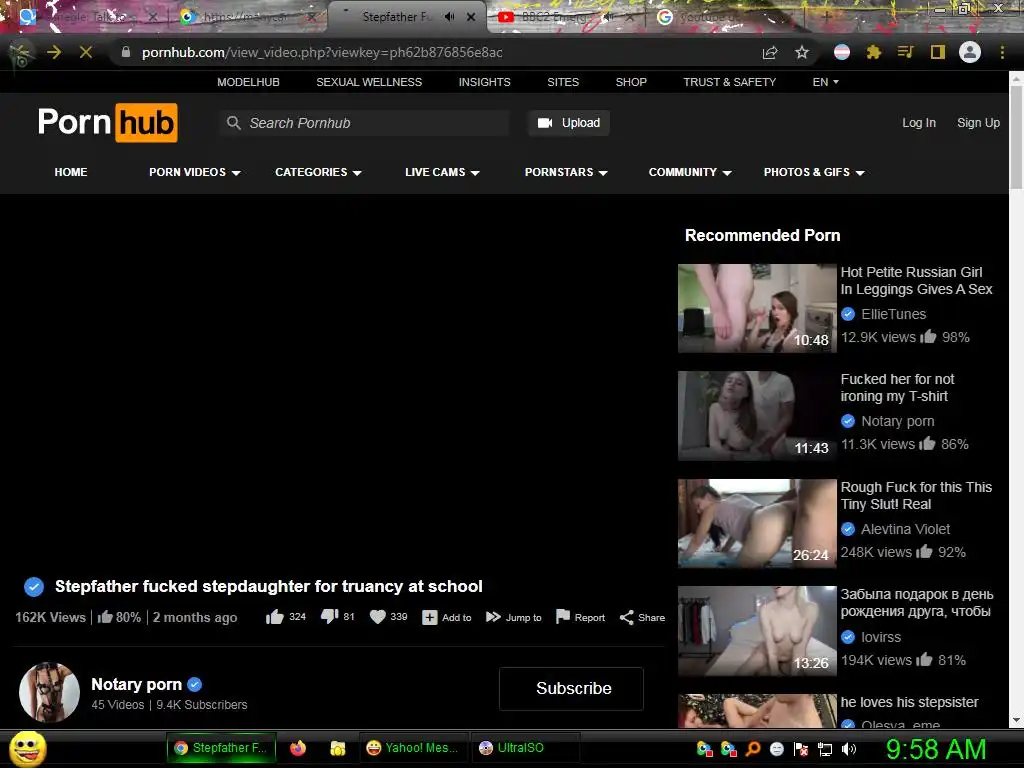Click the YouTube tab favicon
The height and width of the screenshot is (768, 1024).
point(505,17)
